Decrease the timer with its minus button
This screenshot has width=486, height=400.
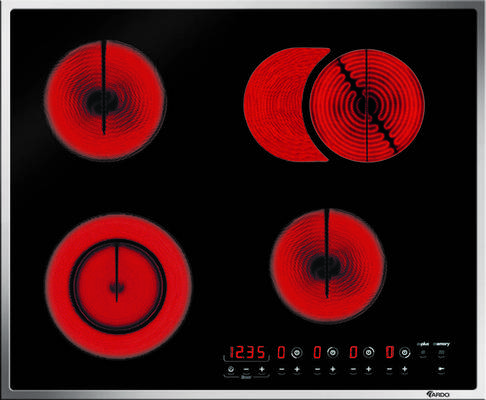[246, 369]
